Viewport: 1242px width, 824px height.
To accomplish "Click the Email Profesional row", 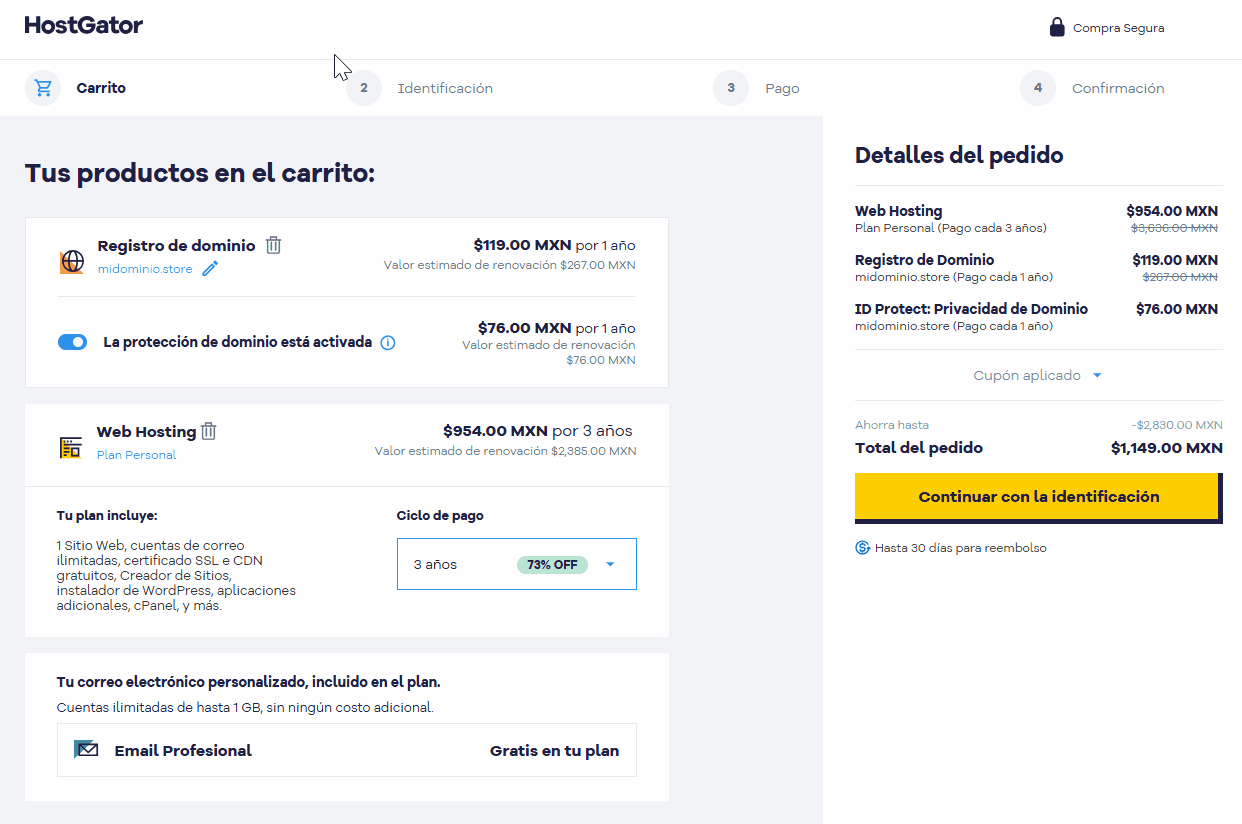I will 347,750.
